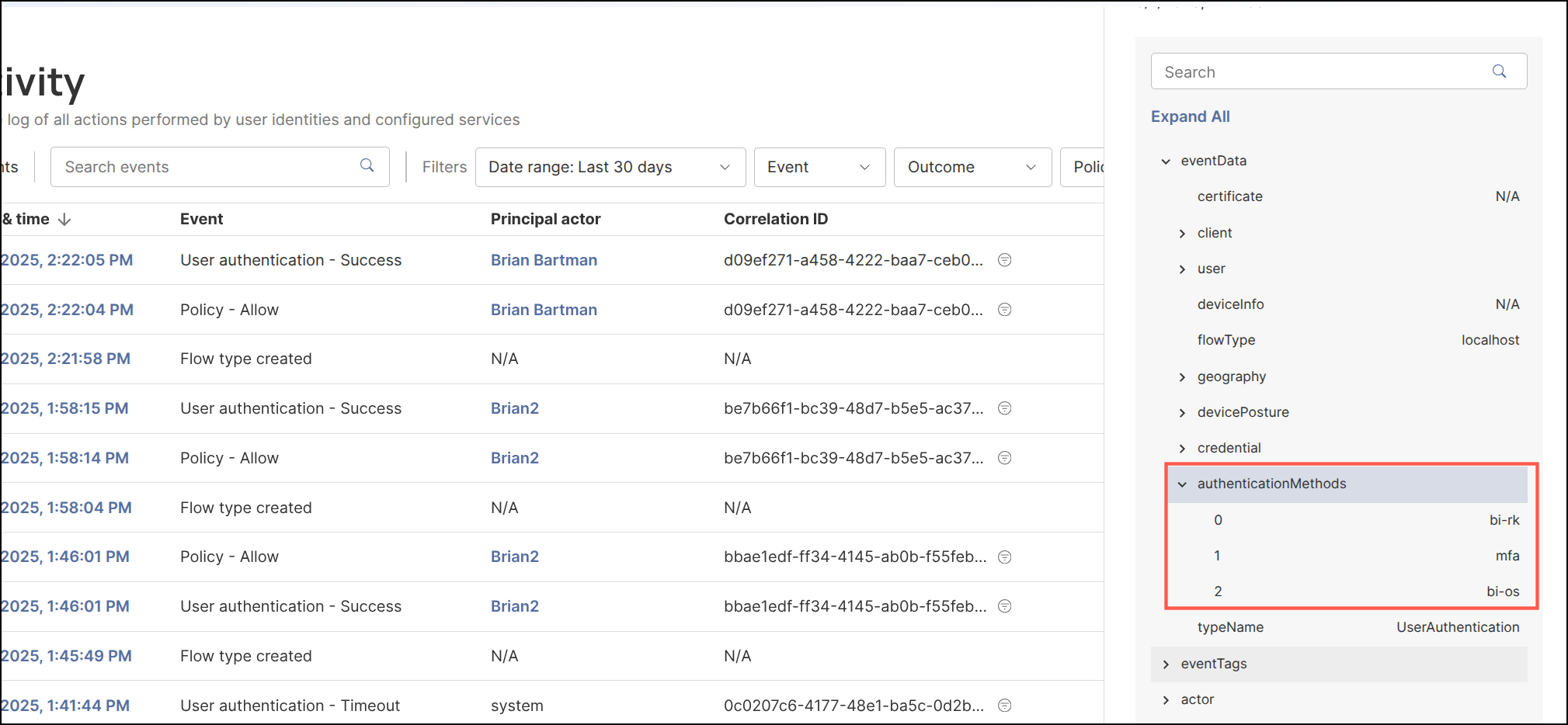Click the sort arrow on the time column
The image size is (1568, 725).
click(64, 219)
